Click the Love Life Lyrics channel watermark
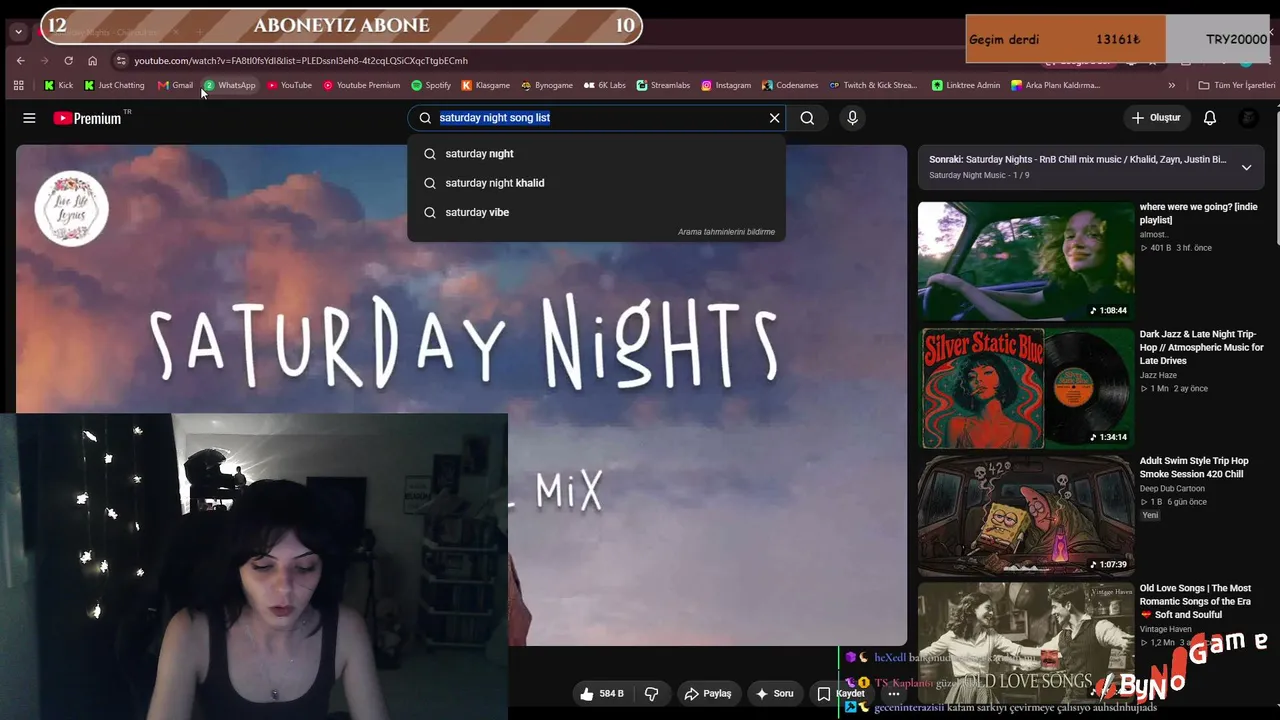Screen dimensions: 1280x720 click(71, 208)
